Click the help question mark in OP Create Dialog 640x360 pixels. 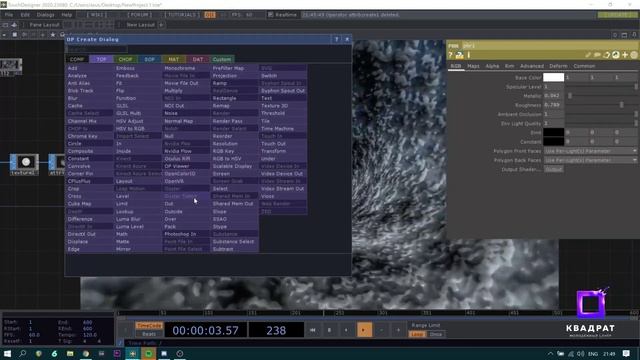(x=336, y=39)
